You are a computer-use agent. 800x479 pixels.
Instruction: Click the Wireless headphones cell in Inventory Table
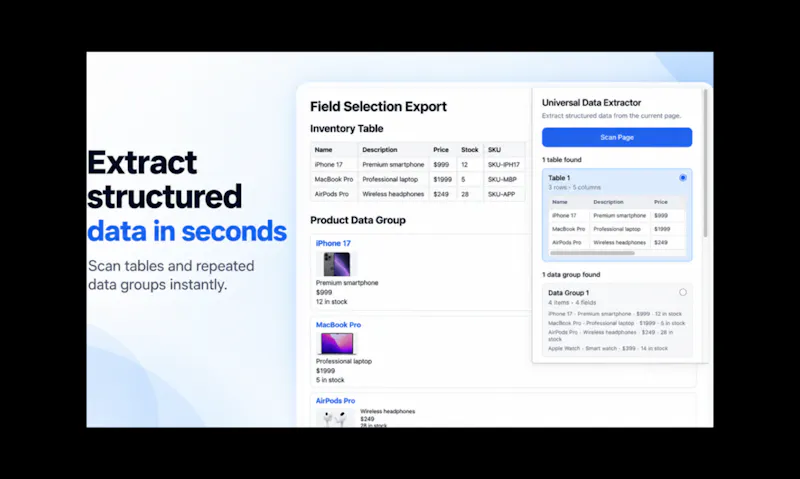pyautogui.click(x=393, y=194)
